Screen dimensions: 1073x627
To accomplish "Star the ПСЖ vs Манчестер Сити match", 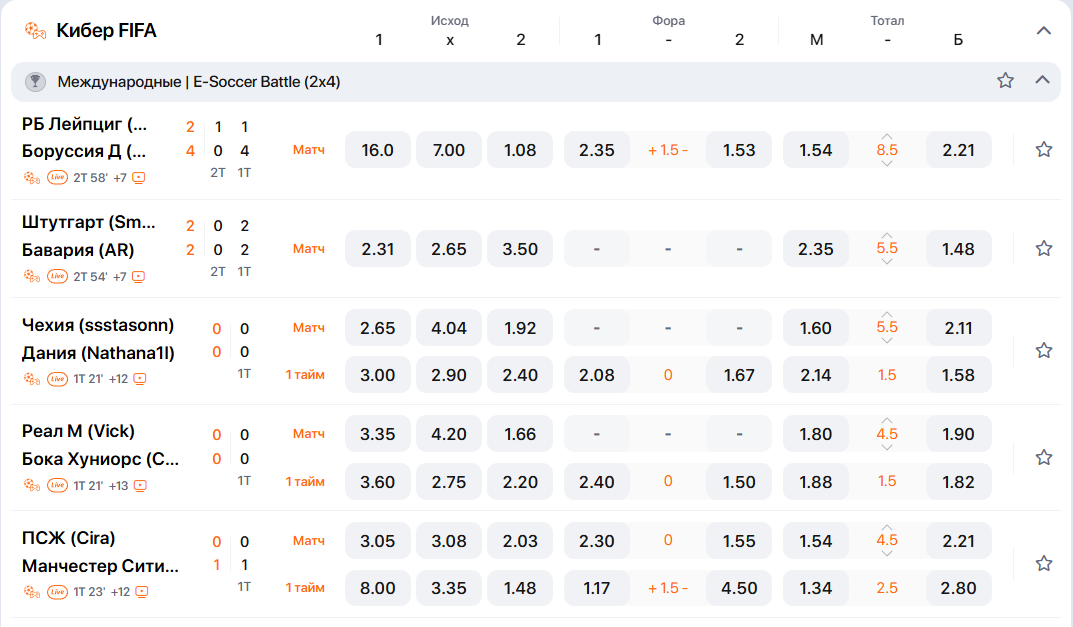I will click(x=1044, y=564).
